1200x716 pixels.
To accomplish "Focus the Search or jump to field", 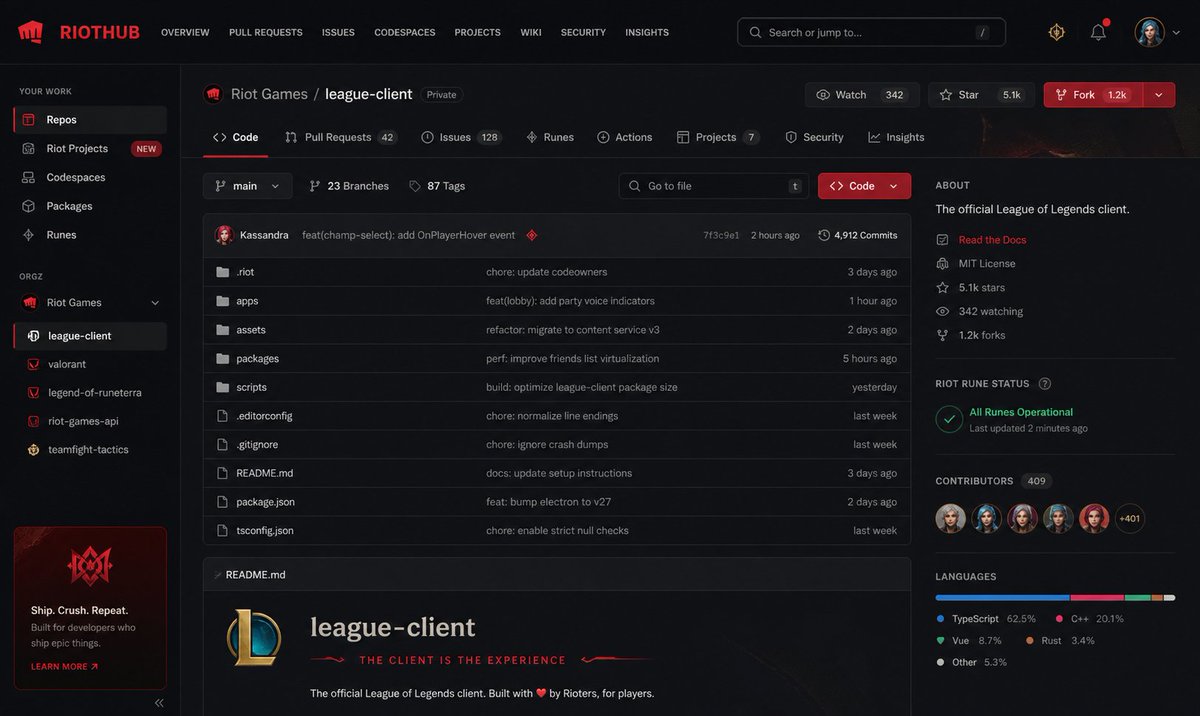I will tap(872, 32).
